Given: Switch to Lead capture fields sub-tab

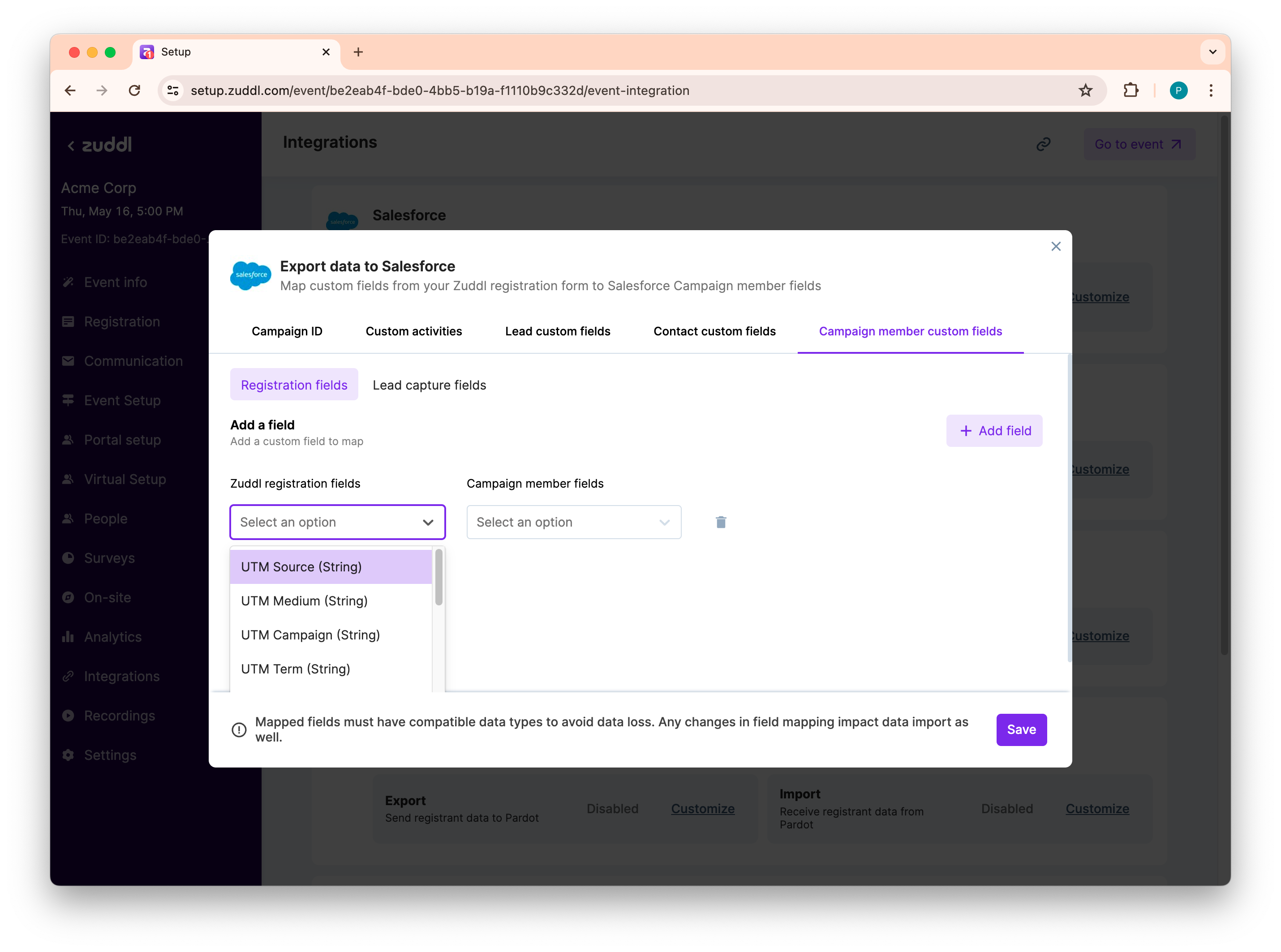Looking at the screenshot, I should [x=429, y=385].
